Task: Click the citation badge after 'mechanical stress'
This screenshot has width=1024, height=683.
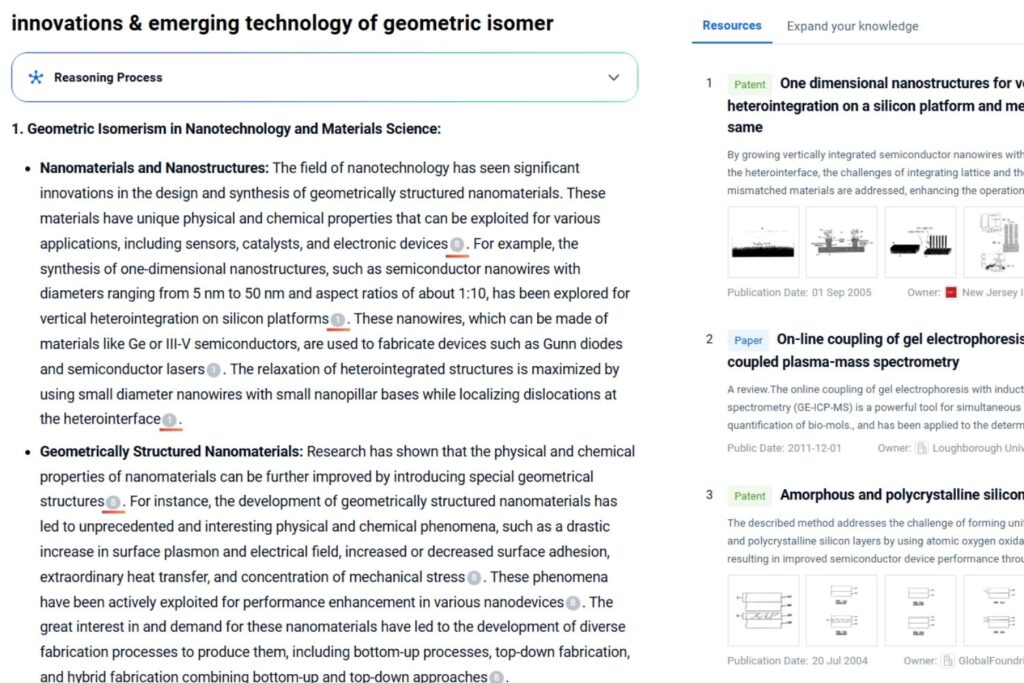Action: click(474, 578)
